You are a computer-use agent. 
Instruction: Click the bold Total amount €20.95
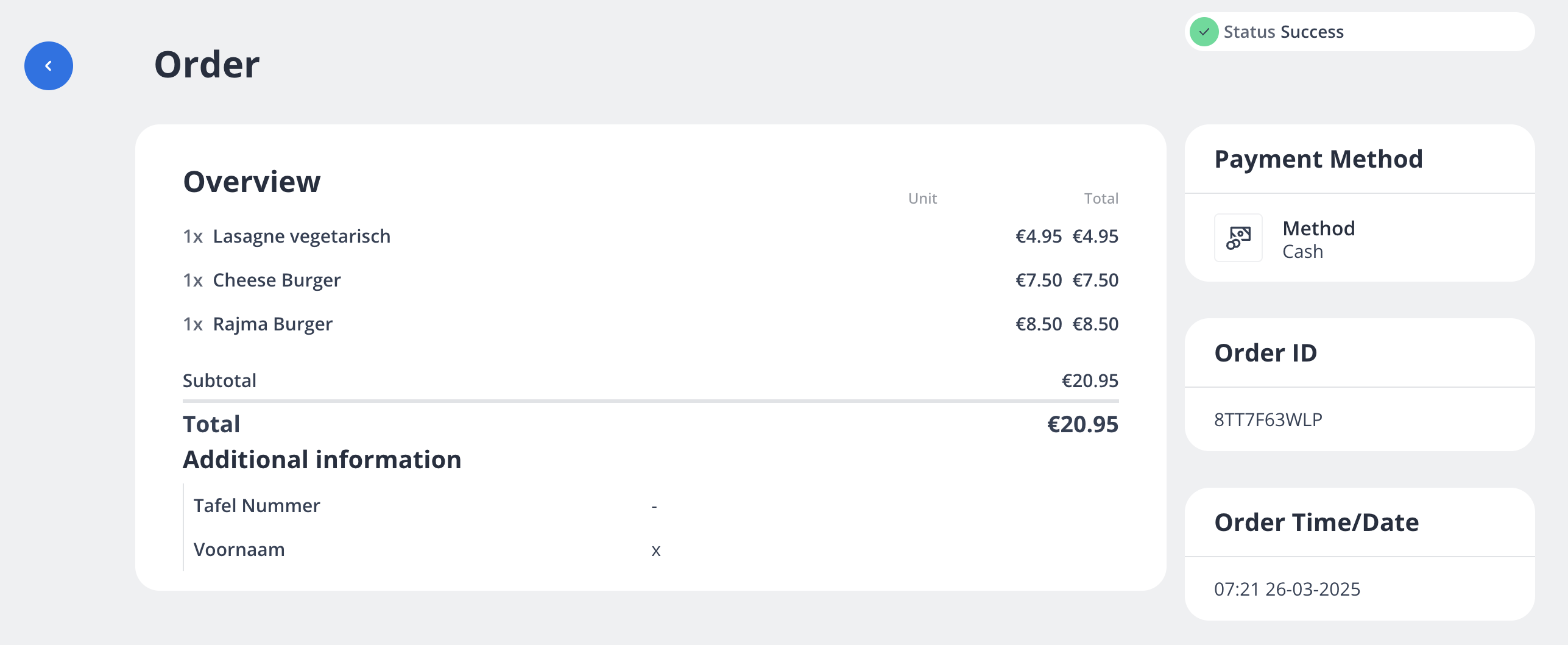point(1082,424)
